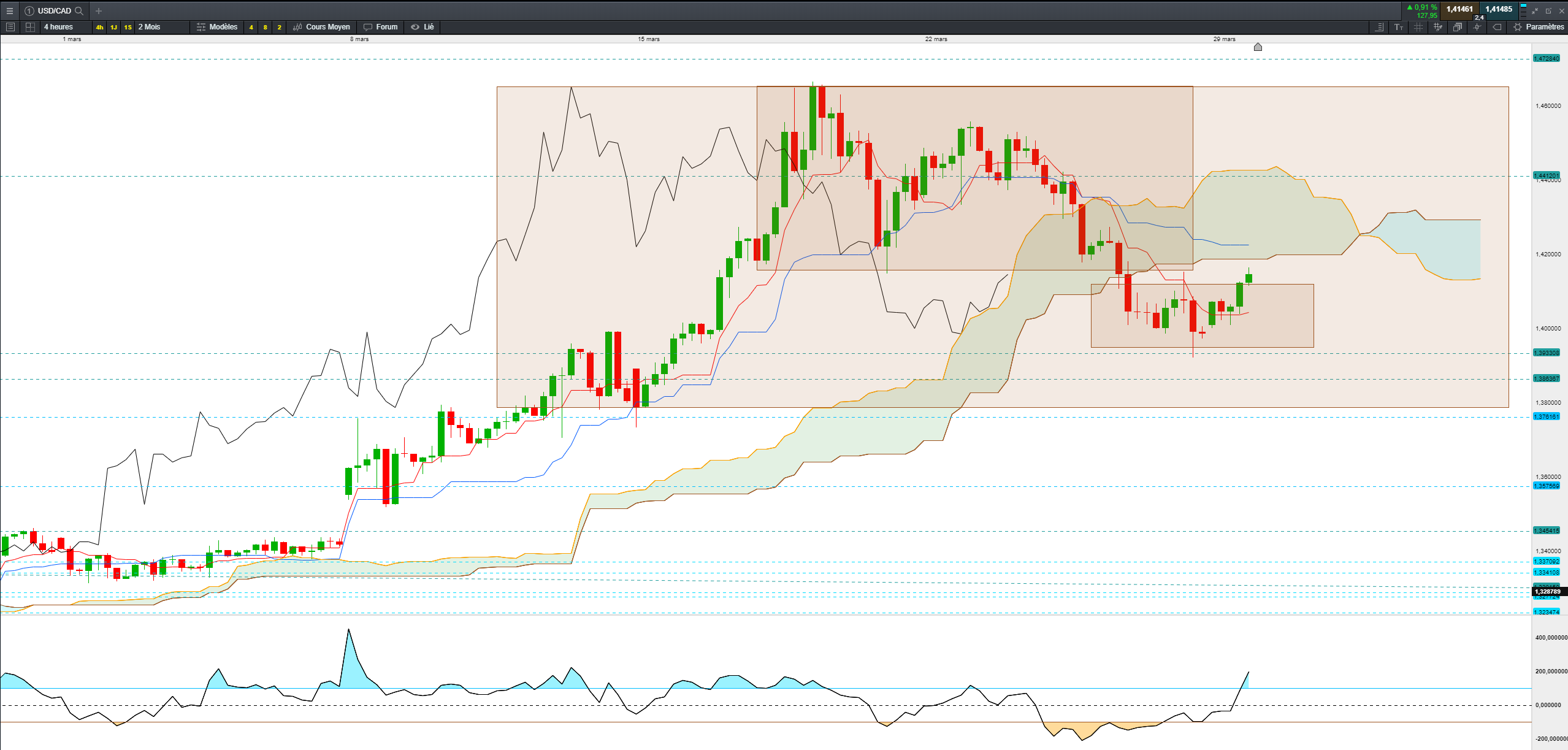The image size is (1568, 750).
Task: Click the search magnifier beside USD/CAD
Action: (79, 10)
